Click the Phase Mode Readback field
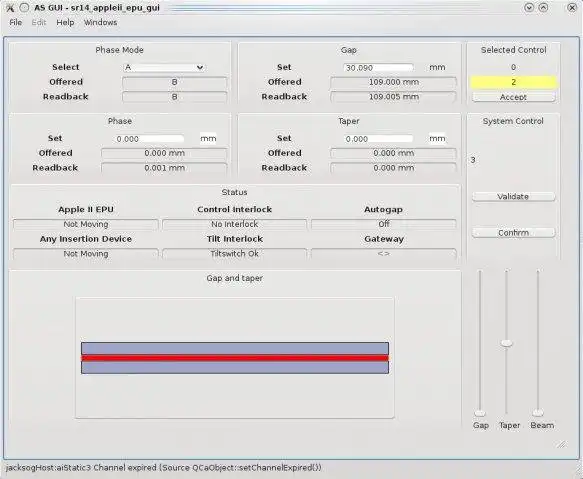Image resolution: width=583 pixels, height=479 pixels. (174, 97)
